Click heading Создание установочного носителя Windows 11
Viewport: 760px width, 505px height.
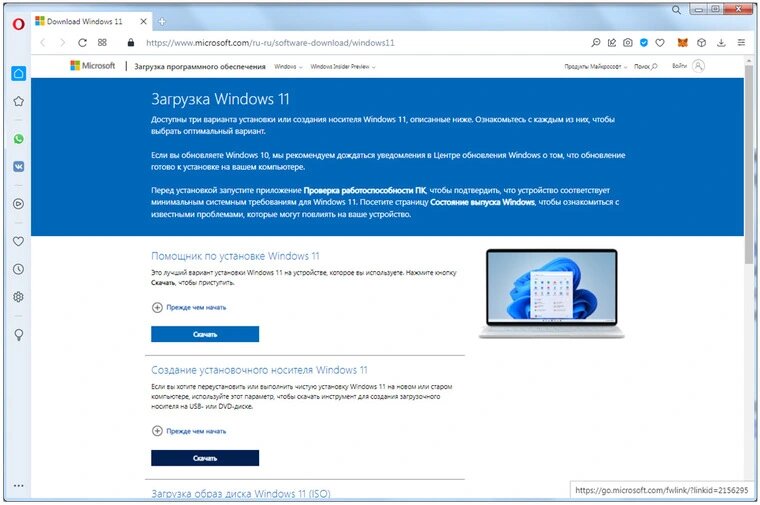259,370
